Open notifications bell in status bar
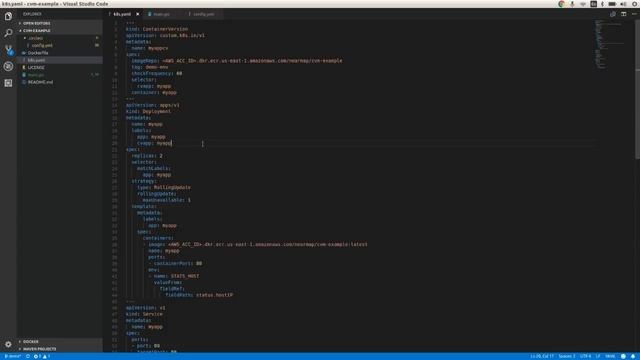This screenshot has height=360, width=640. pos(633,356)
